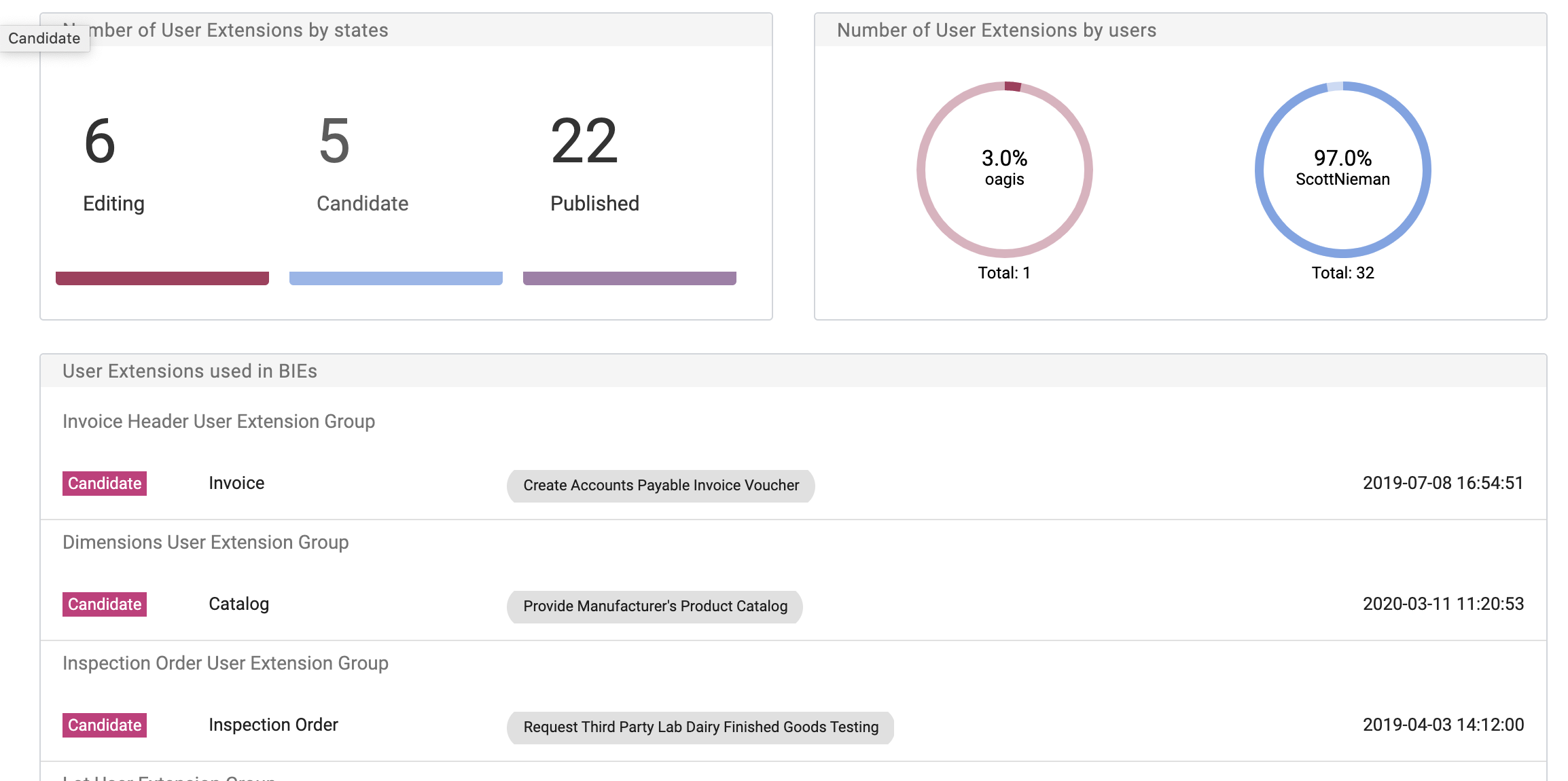This screenshot has width=1568, height=781.
Task: Select the Catalog BIE name
Action: (239, 604)
